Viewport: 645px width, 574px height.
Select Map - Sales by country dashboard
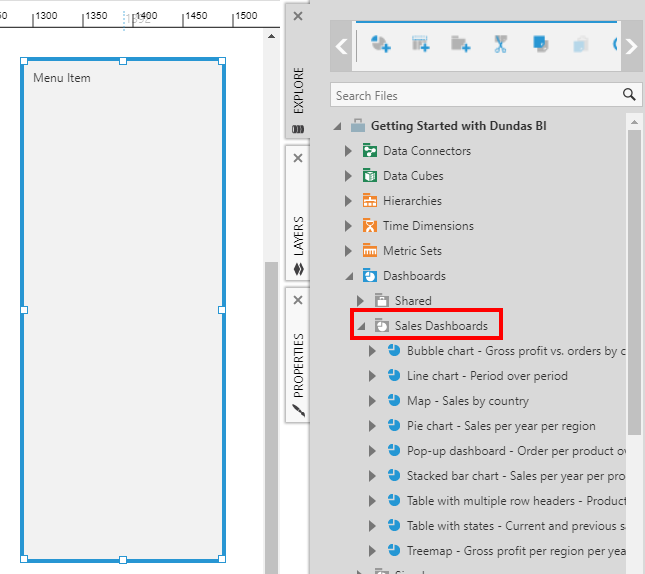coord(467,401)
